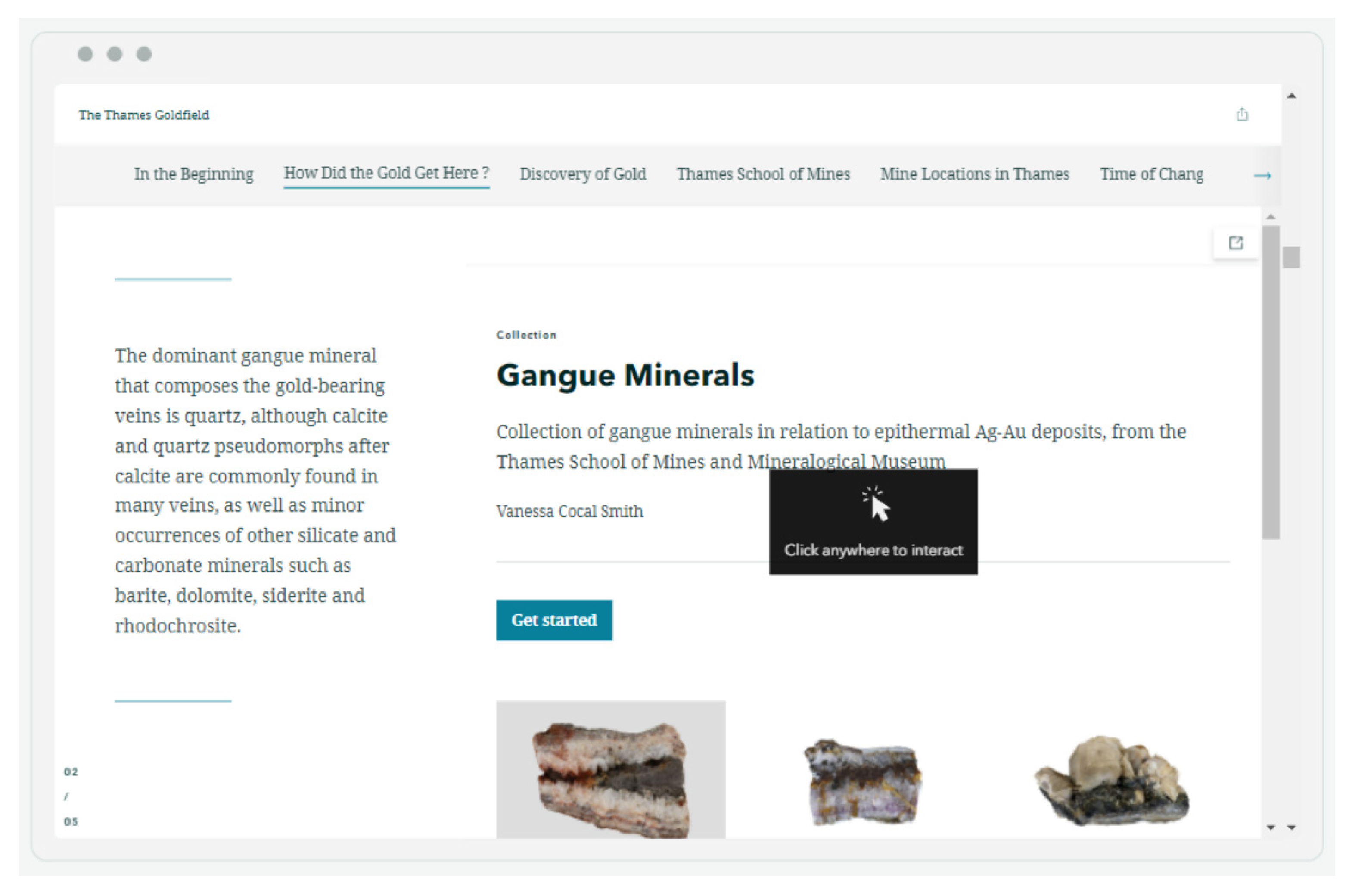Click the 'The Thames Goldfield' title link
Image resolution: width=1349 pixels, height=896 pixels.
click(145, 114)
